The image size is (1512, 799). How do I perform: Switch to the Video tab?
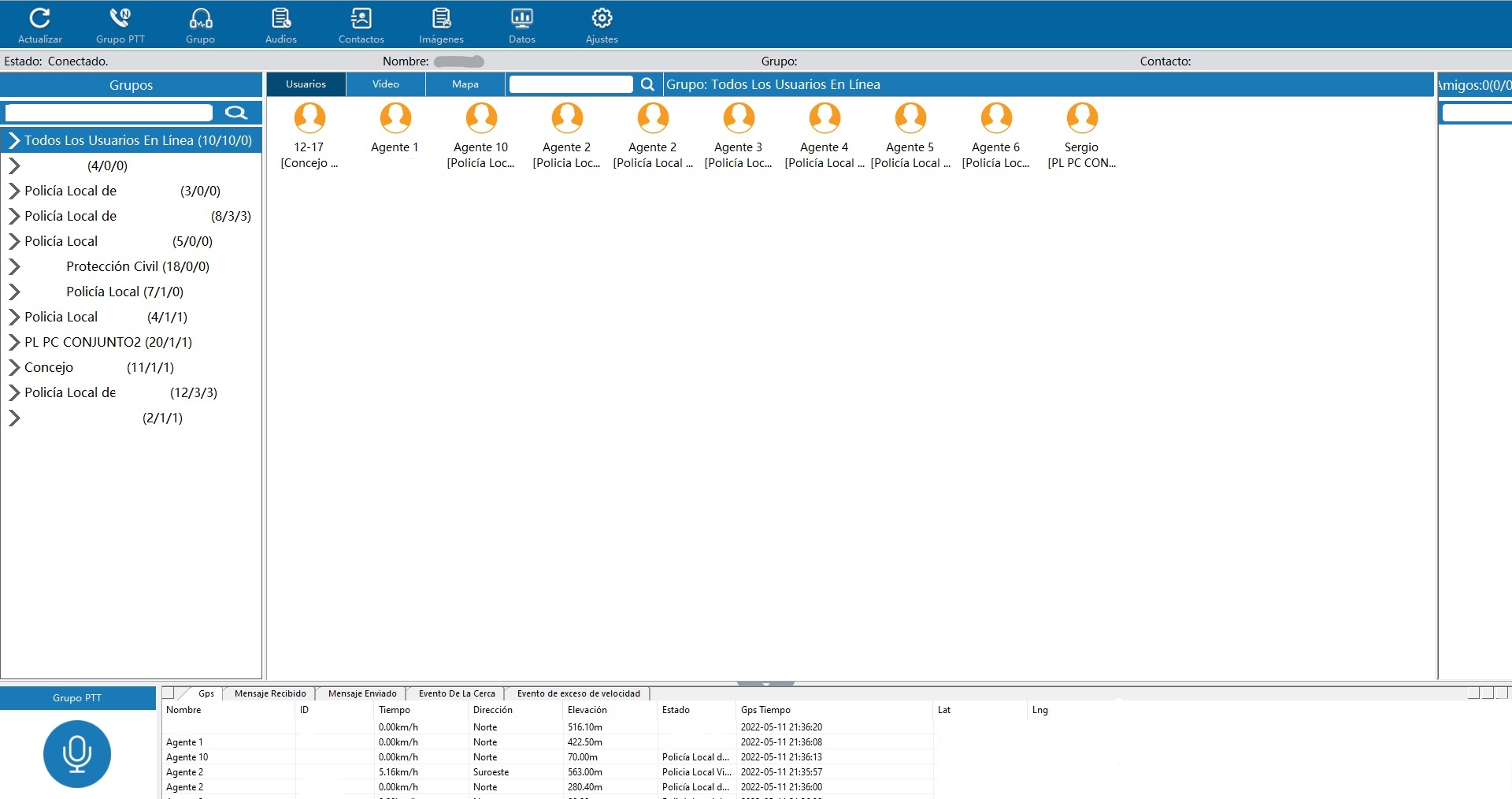(x=385, y=84)
